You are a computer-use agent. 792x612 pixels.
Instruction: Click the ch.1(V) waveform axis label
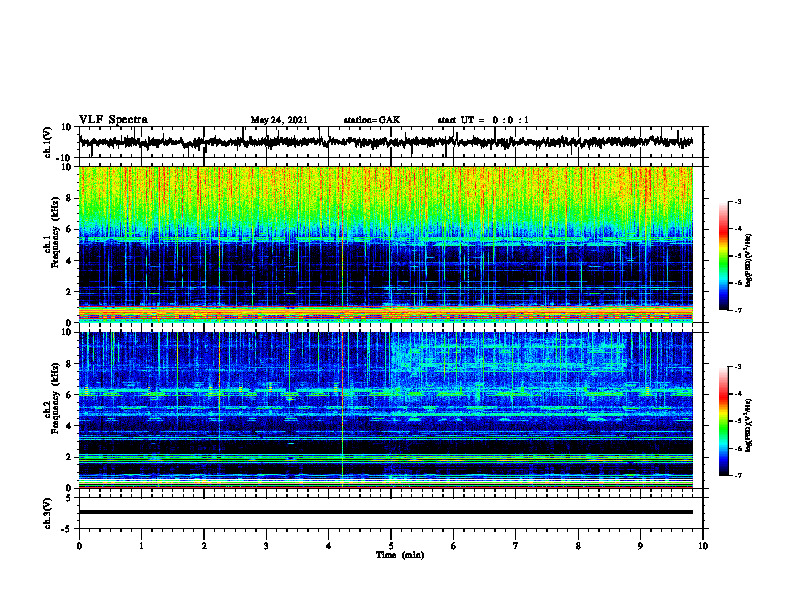(48, 142)
